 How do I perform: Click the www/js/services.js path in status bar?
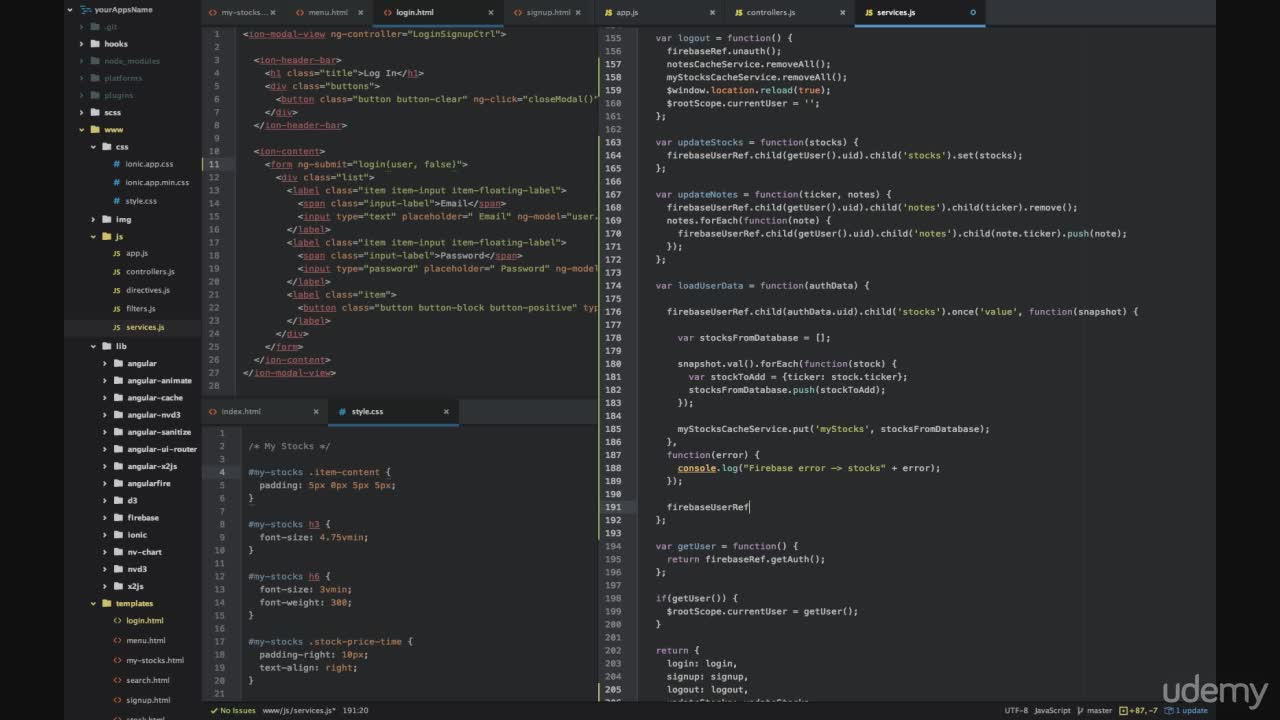click(299, 710)
